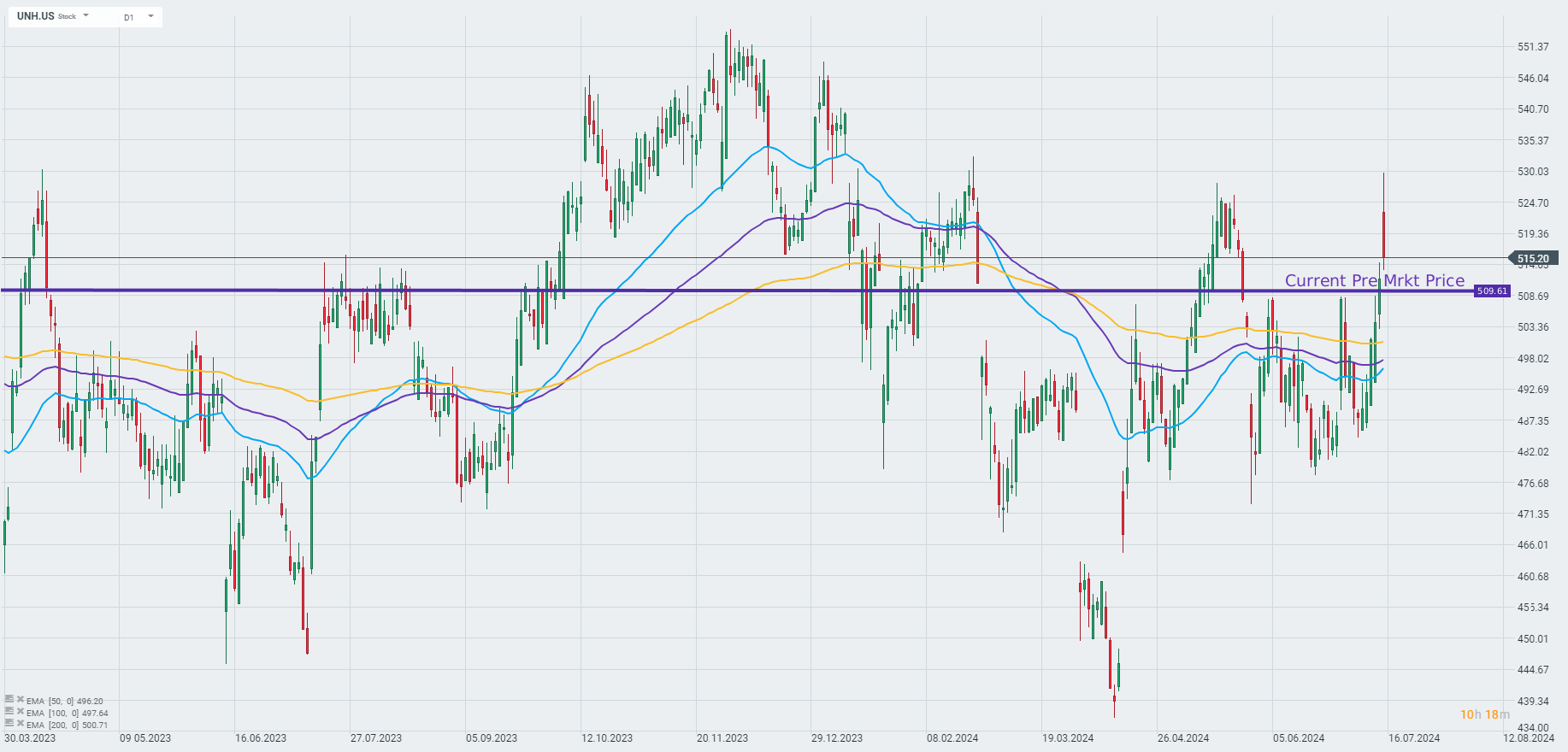The width and height of the screenshot is (1568, 752).
Task: Click the 551.37 price axis label
Action: click(x=1533, y=47)
